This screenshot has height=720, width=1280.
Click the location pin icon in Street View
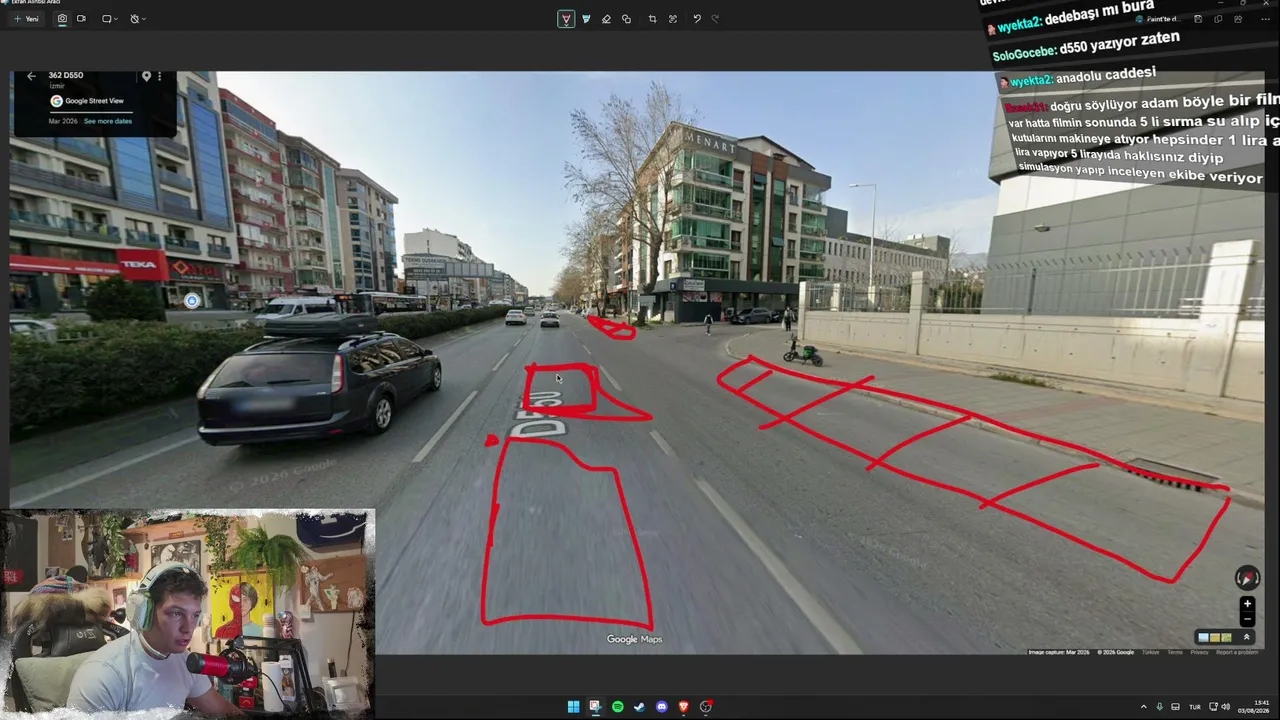tap(146, 76)
